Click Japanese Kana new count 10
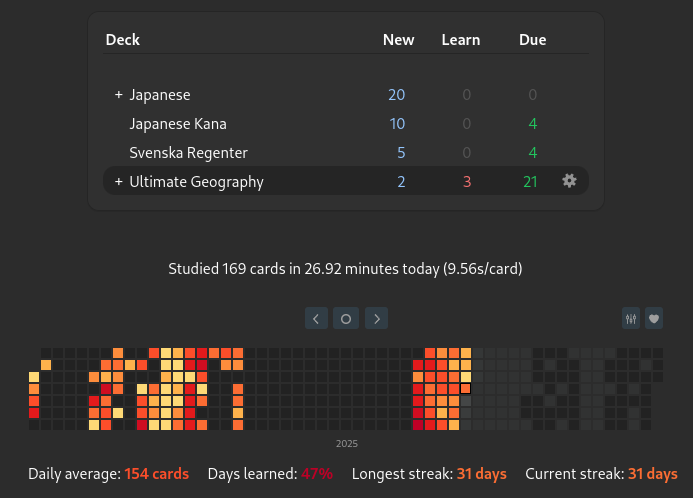The height and width of the screenshot is (498, 693). [x=397, y=124]
